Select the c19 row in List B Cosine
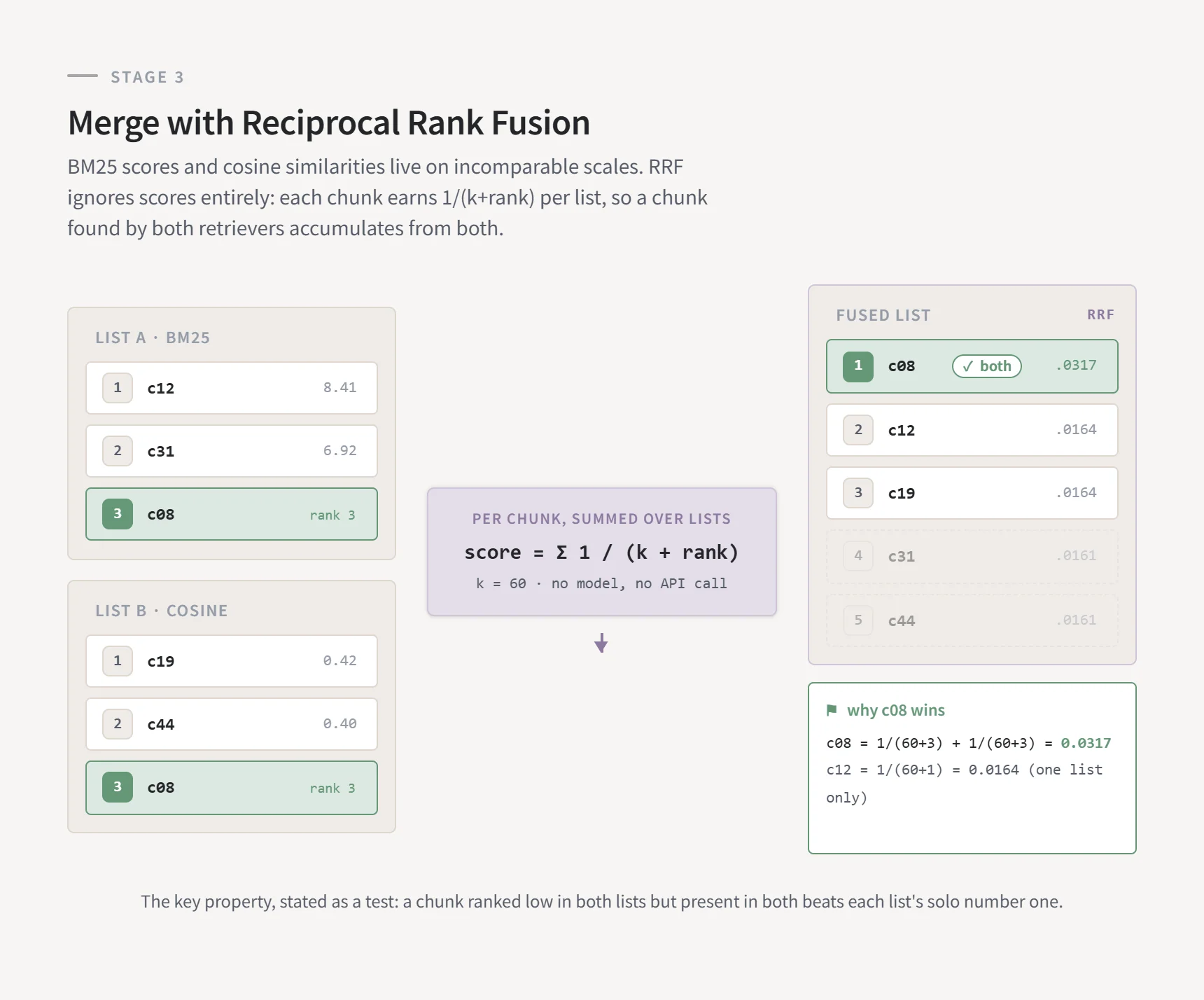 tap(232, 661)
